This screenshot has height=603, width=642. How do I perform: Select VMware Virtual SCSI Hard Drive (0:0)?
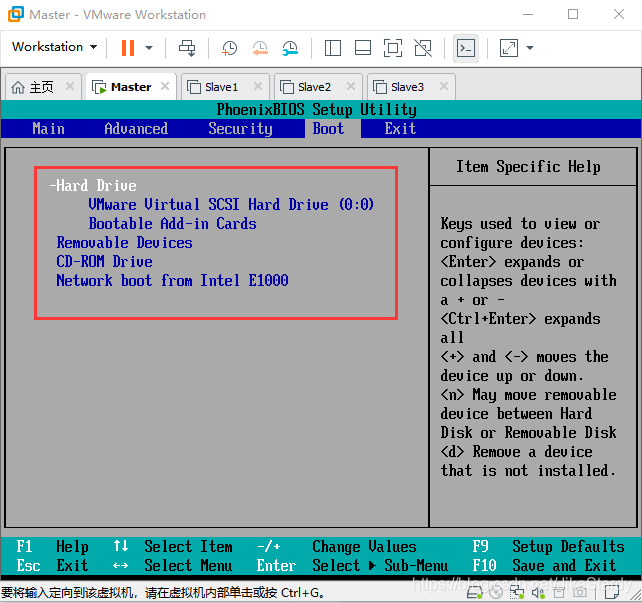231,204
